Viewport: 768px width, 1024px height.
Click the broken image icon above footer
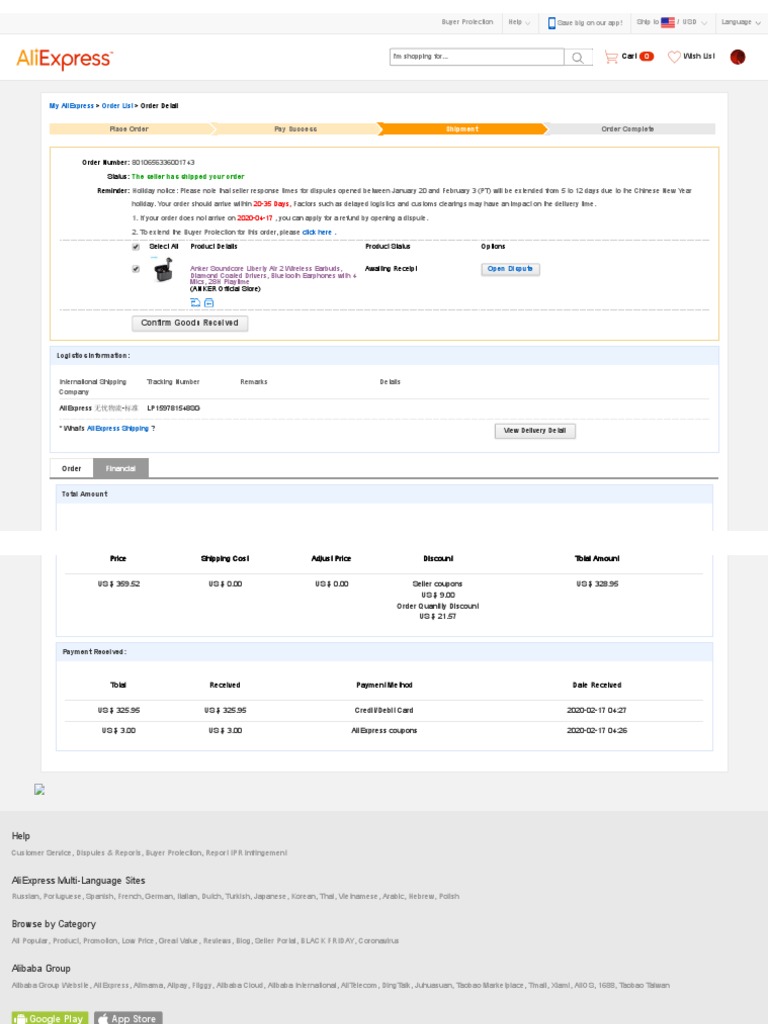pyautogui.click(x=39, y=789)
